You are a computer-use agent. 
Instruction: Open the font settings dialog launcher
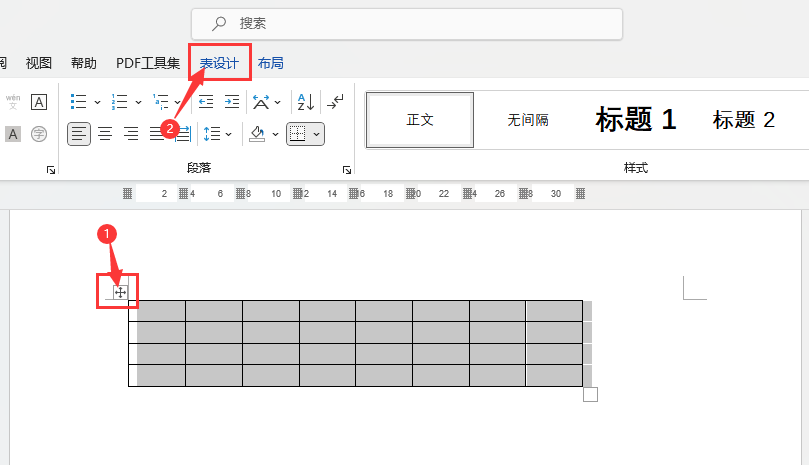click(x=51, y=170)
